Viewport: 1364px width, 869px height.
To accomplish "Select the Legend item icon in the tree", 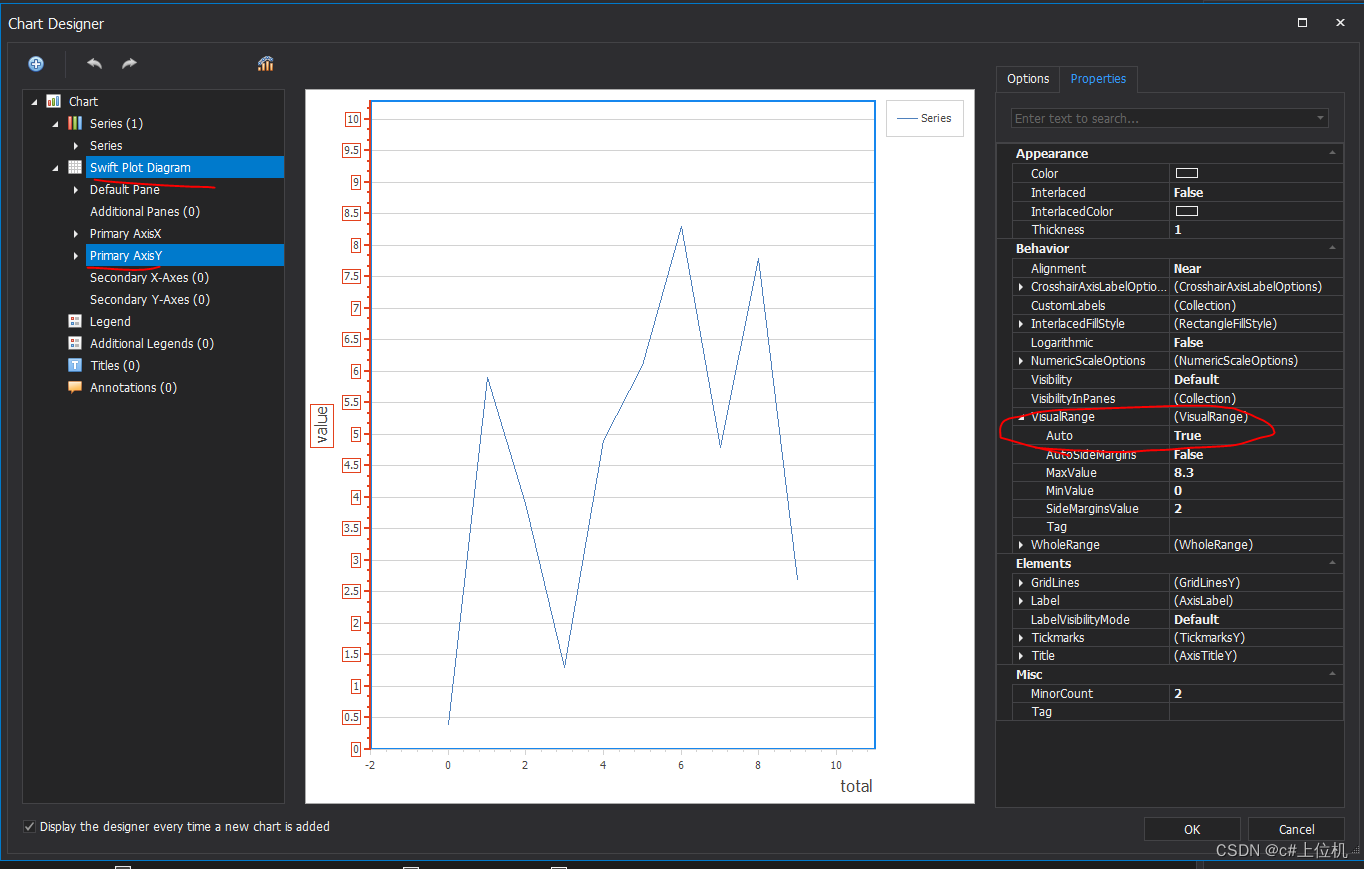I will tap(74, 321).
